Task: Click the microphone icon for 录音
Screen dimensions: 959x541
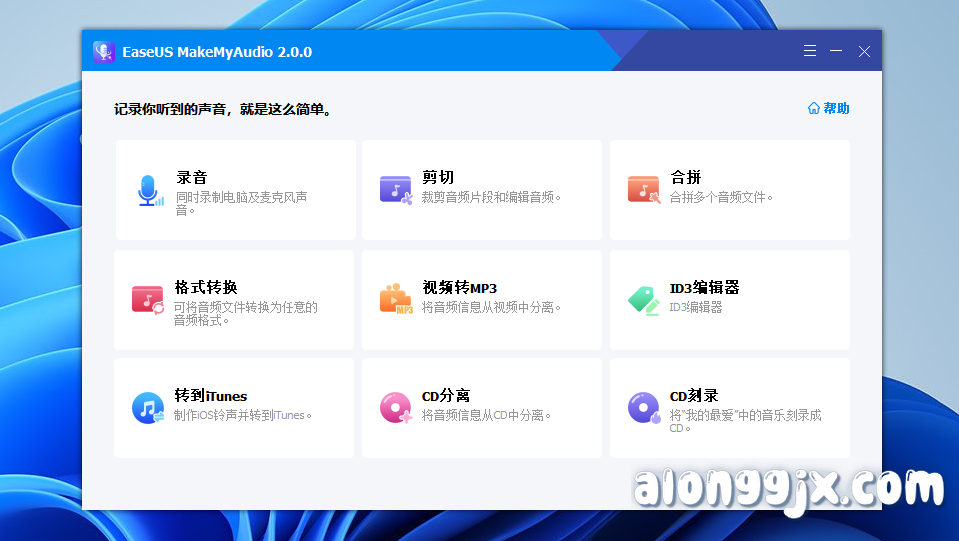Action: pyautogui.click(x=150, y=190)
